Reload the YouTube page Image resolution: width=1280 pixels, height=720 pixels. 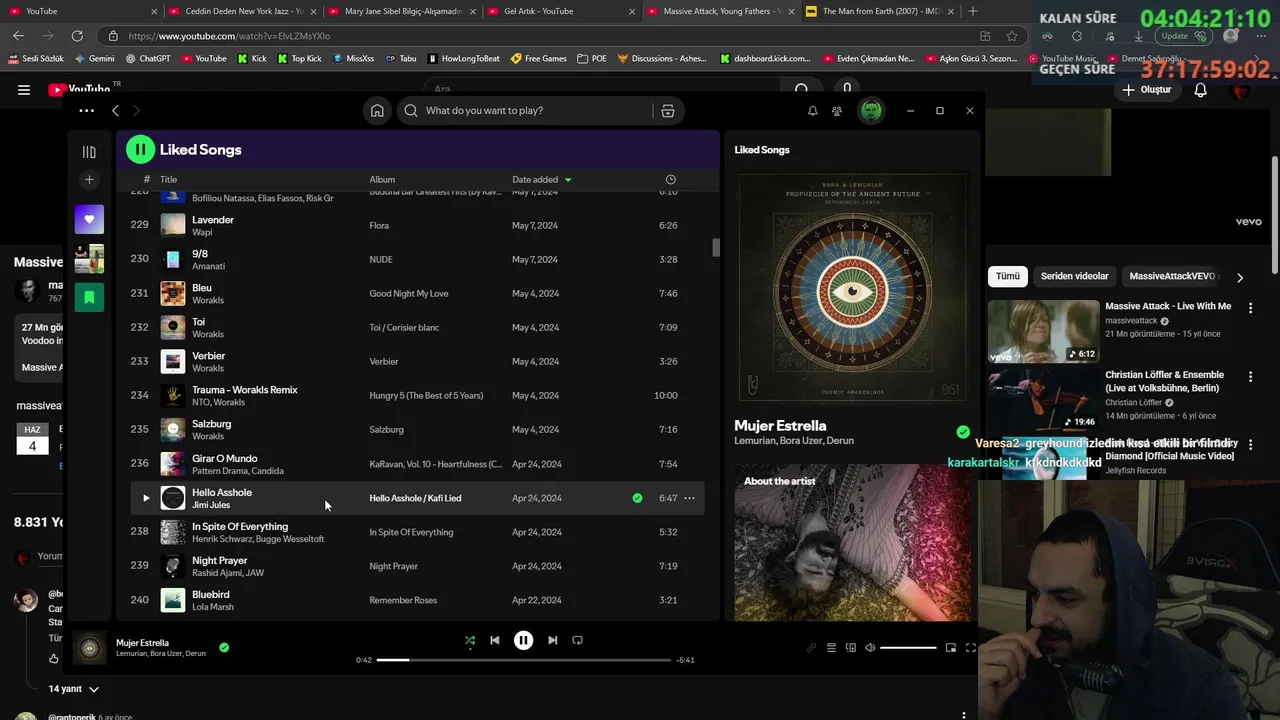(77, 36)
